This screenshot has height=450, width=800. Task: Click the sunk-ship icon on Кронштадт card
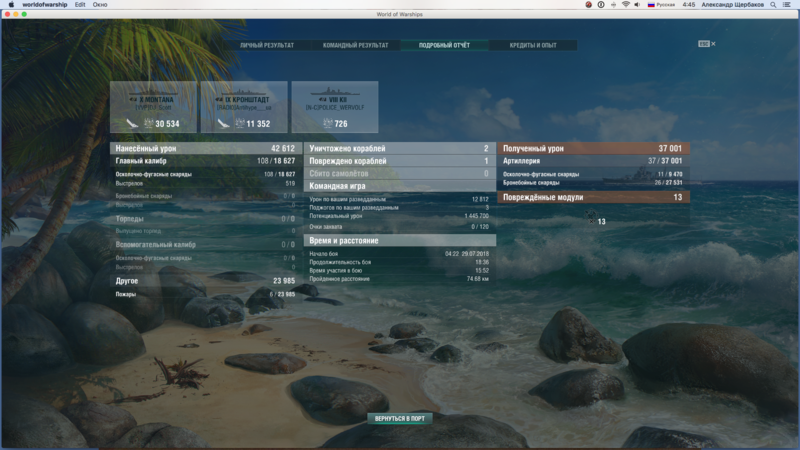(223, 123)
